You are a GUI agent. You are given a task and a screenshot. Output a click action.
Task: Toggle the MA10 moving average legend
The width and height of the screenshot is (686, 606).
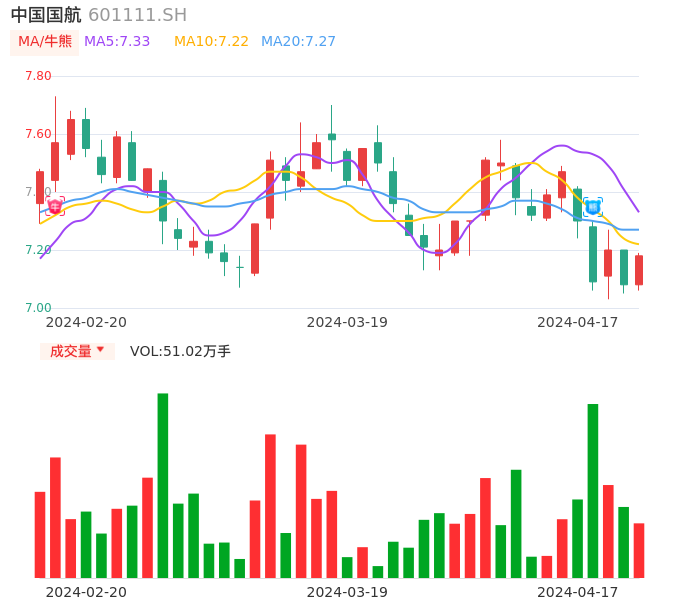(x=211, y=42)
